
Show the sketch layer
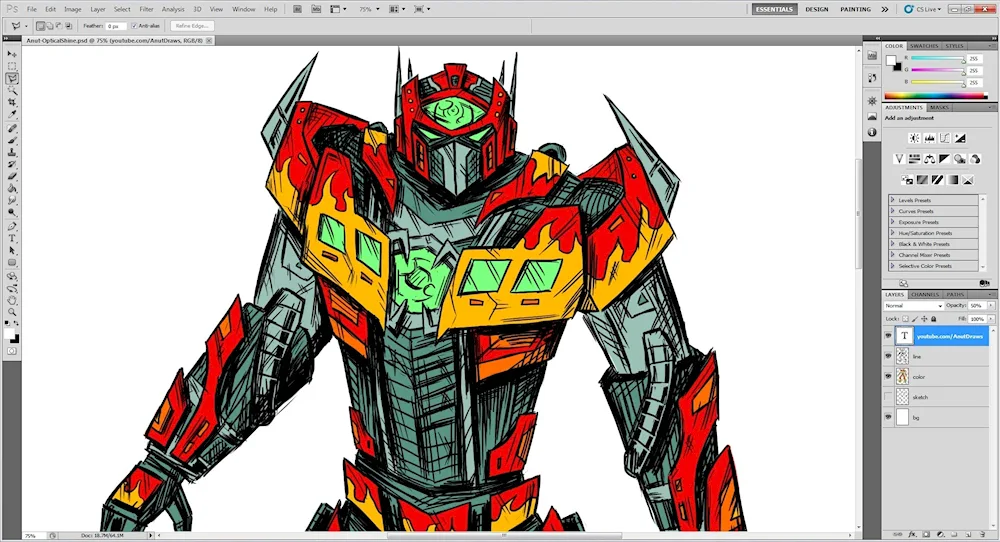(888, 397)
